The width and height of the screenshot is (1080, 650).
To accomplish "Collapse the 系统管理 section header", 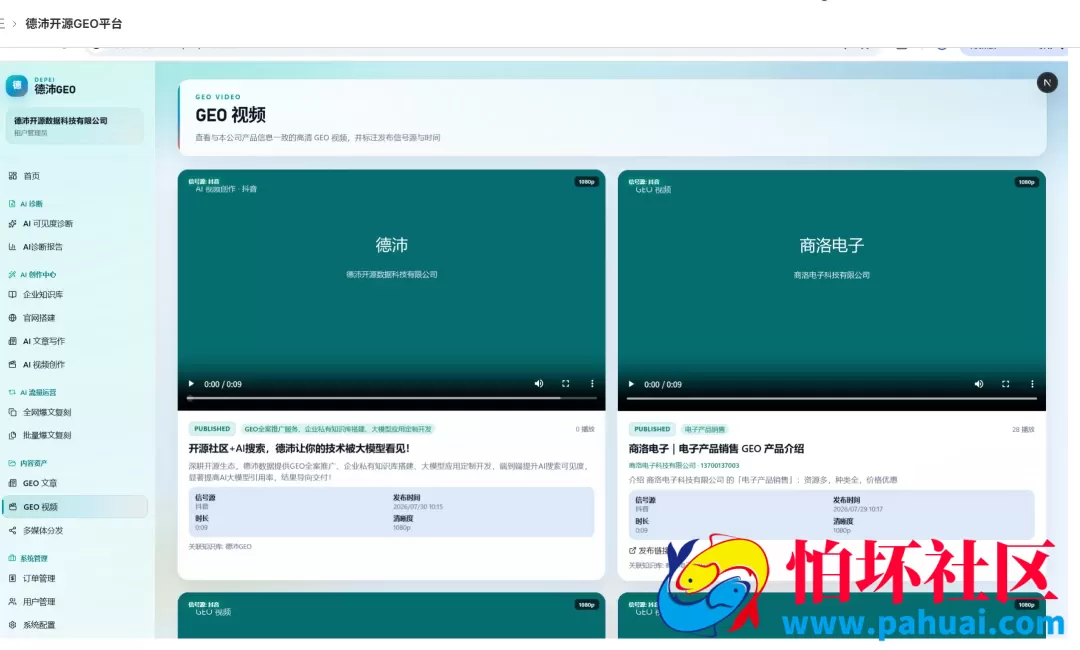I will (28, 558).
